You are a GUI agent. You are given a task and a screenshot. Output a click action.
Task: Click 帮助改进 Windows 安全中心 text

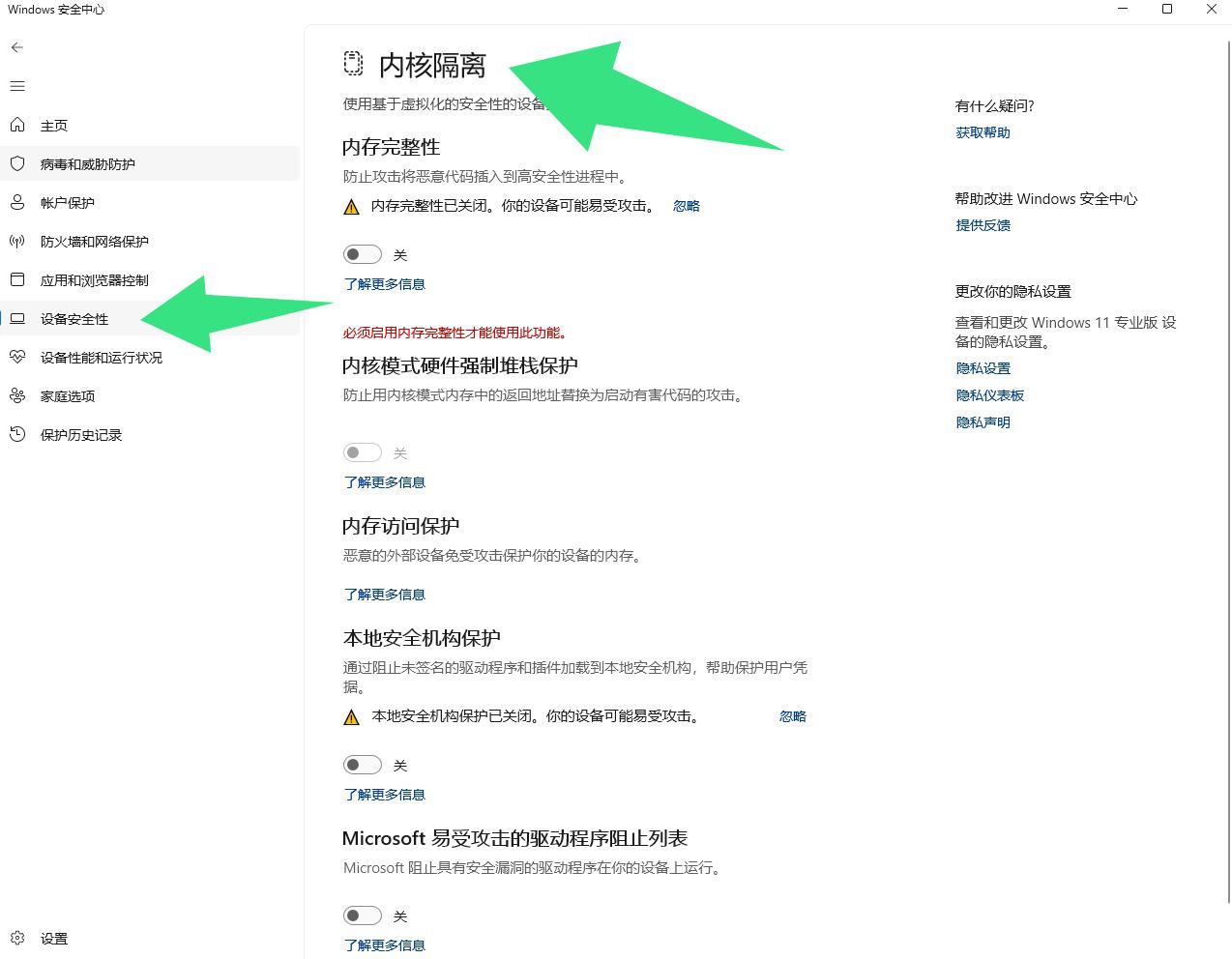[1046, 199]
